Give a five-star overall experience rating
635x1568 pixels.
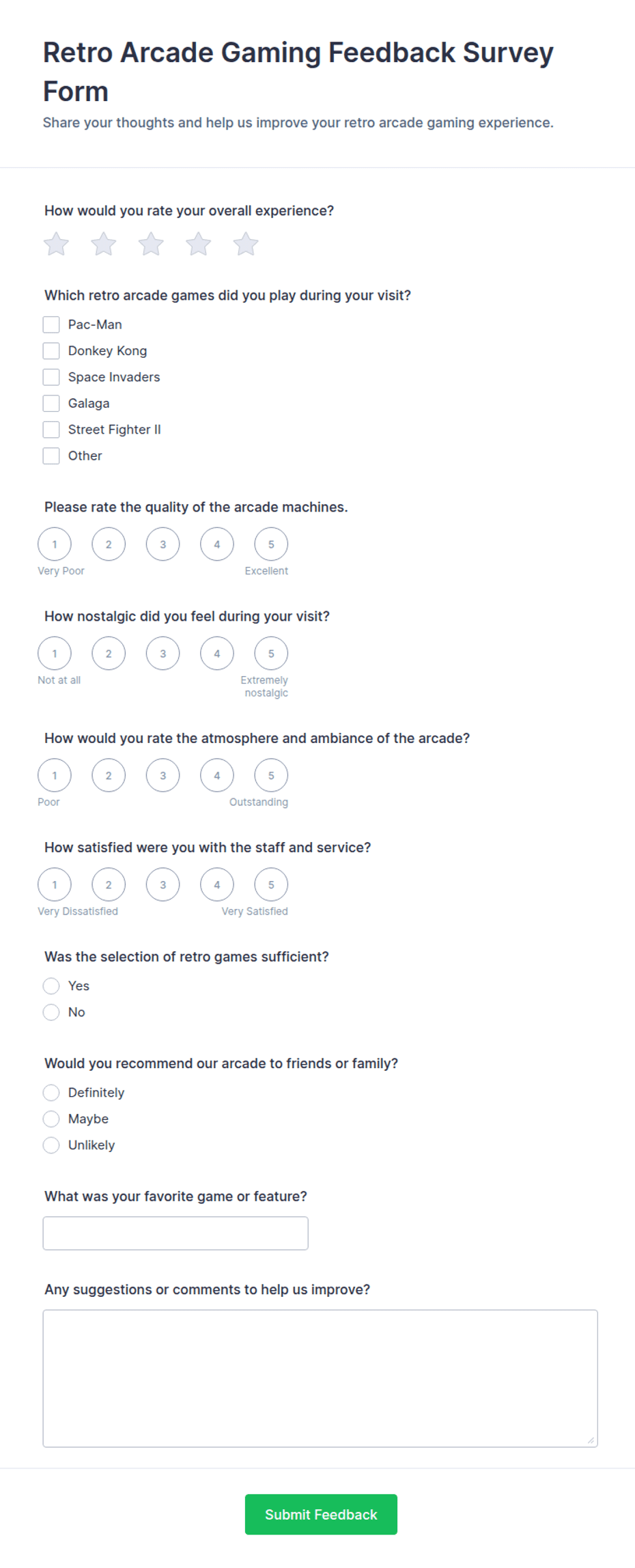(246, 244)
